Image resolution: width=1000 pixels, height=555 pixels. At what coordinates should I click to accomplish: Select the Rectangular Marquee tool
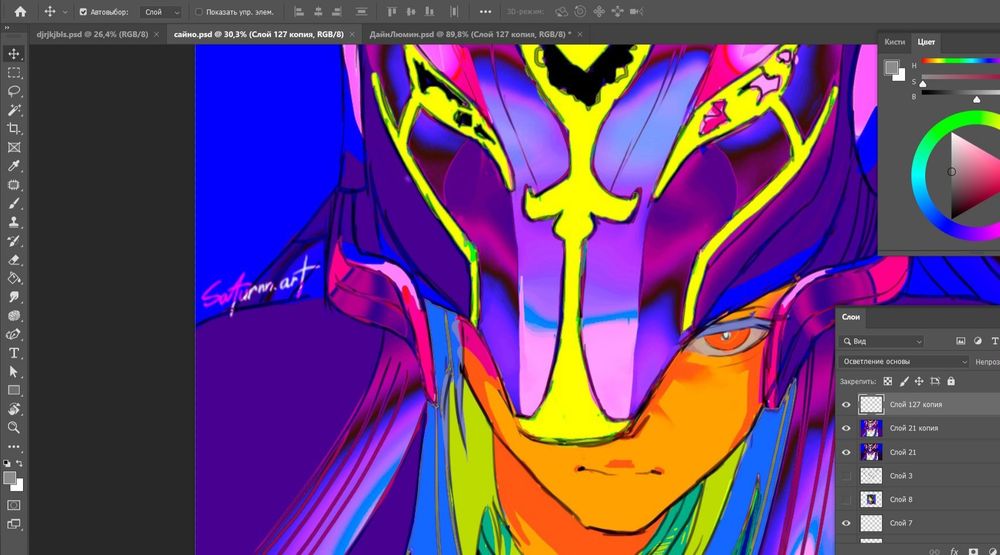click(x=14, y=73)
